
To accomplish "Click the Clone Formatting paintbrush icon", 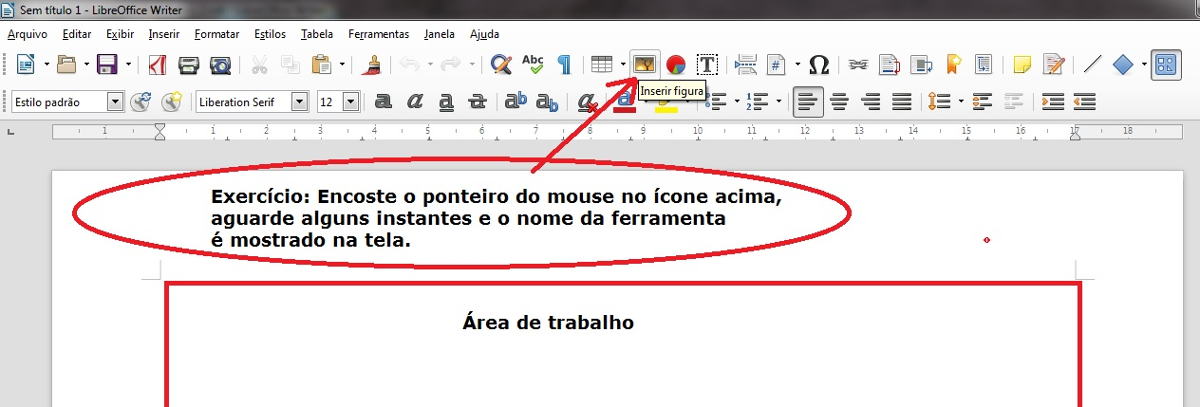I will [372, 65].
